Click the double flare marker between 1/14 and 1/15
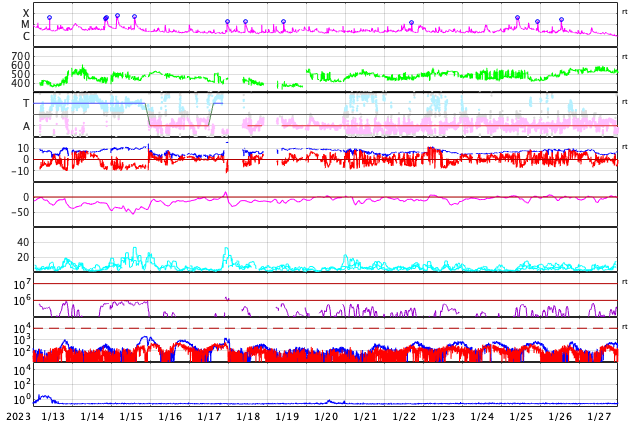 (x=106, y=18)
